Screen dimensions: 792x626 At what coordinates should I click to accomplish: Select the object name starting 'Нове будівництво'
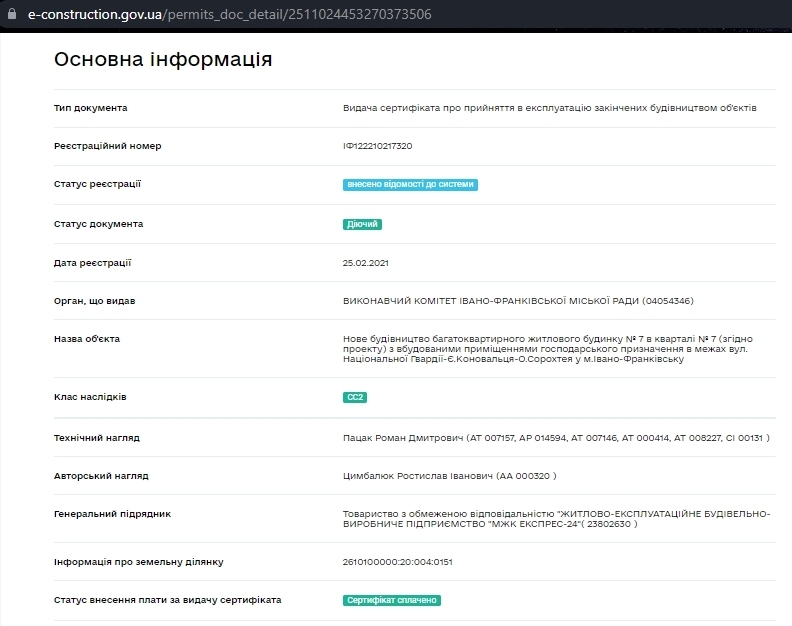click(548, 349)
